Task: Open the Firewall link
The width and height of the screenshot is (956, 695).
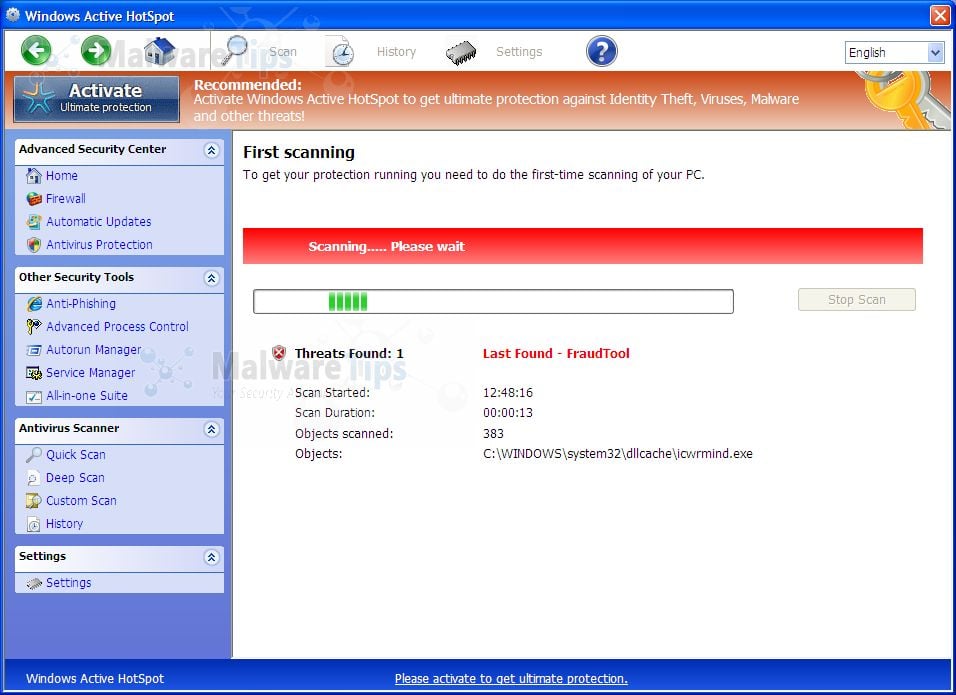Action: point(65,199)
